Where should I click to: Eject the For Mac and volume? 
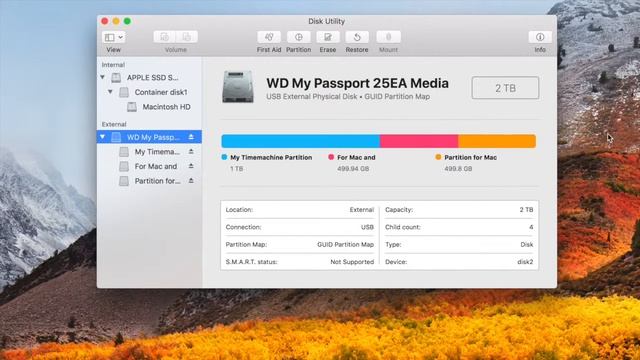191,166
